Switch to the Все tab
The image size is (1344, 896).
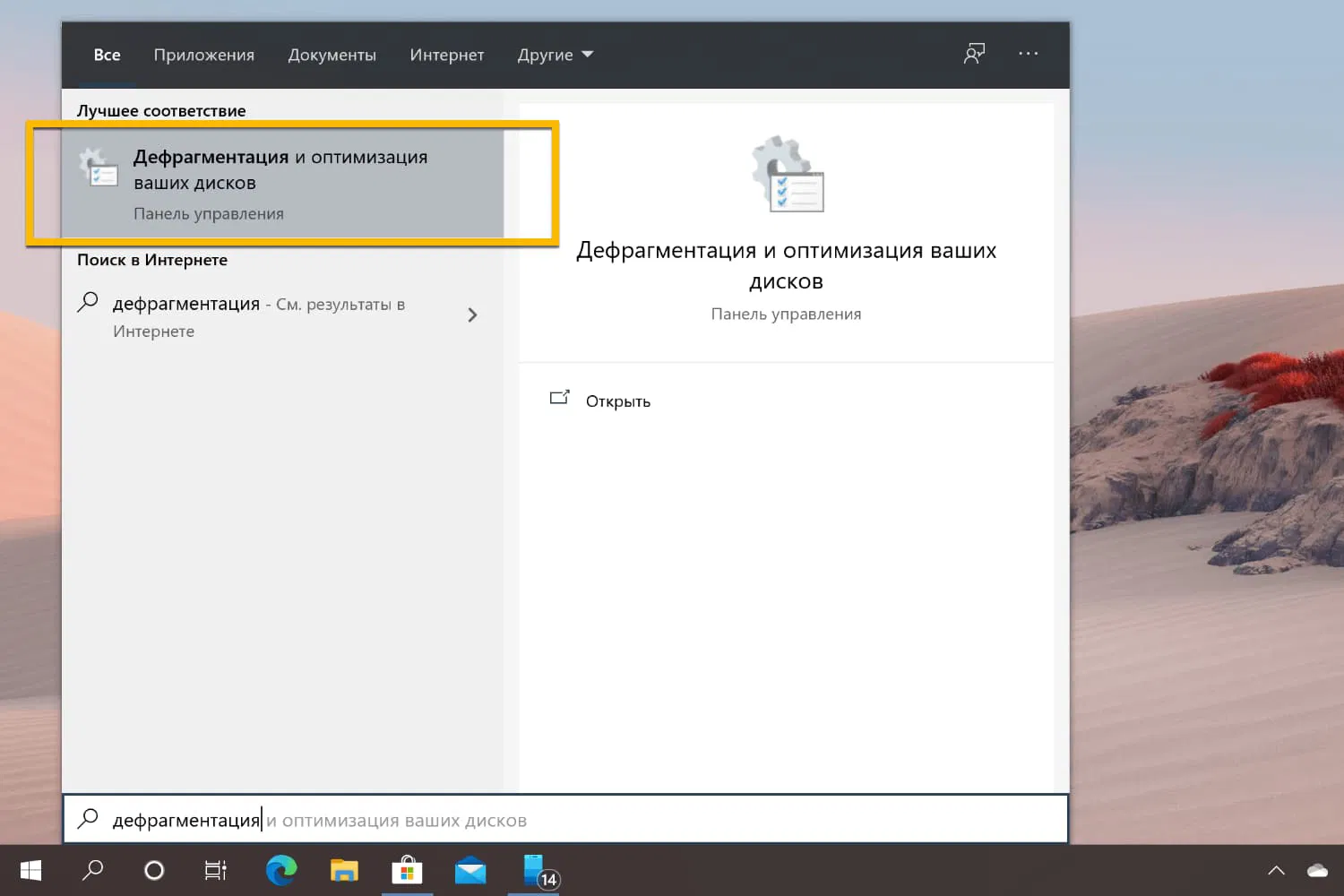(x=107, y=55)
